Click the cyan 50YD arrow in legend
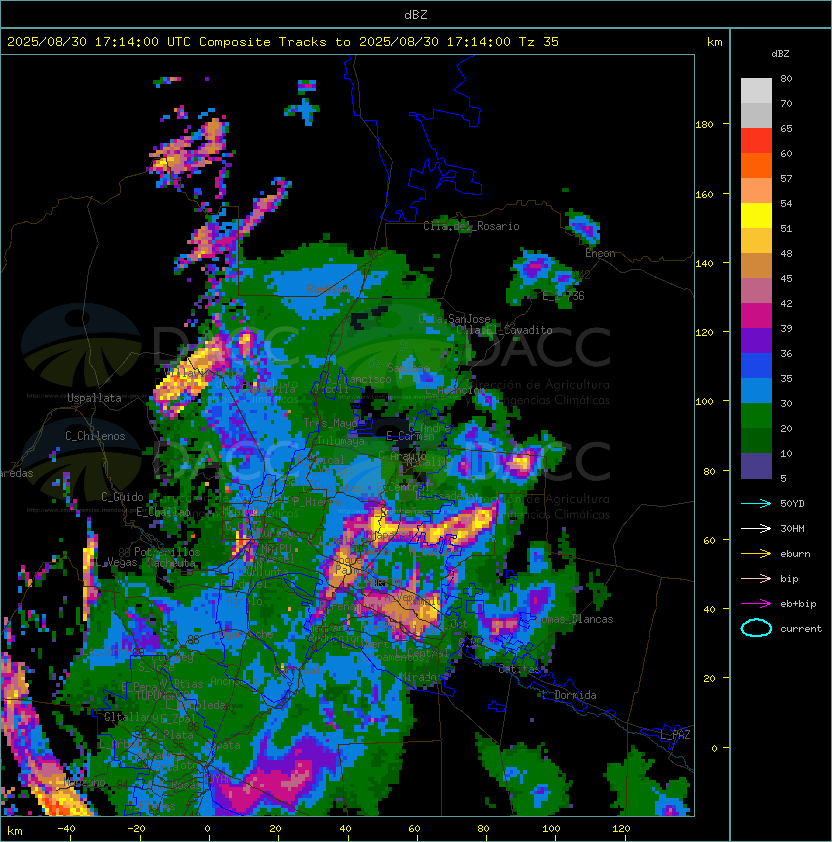 756,504
